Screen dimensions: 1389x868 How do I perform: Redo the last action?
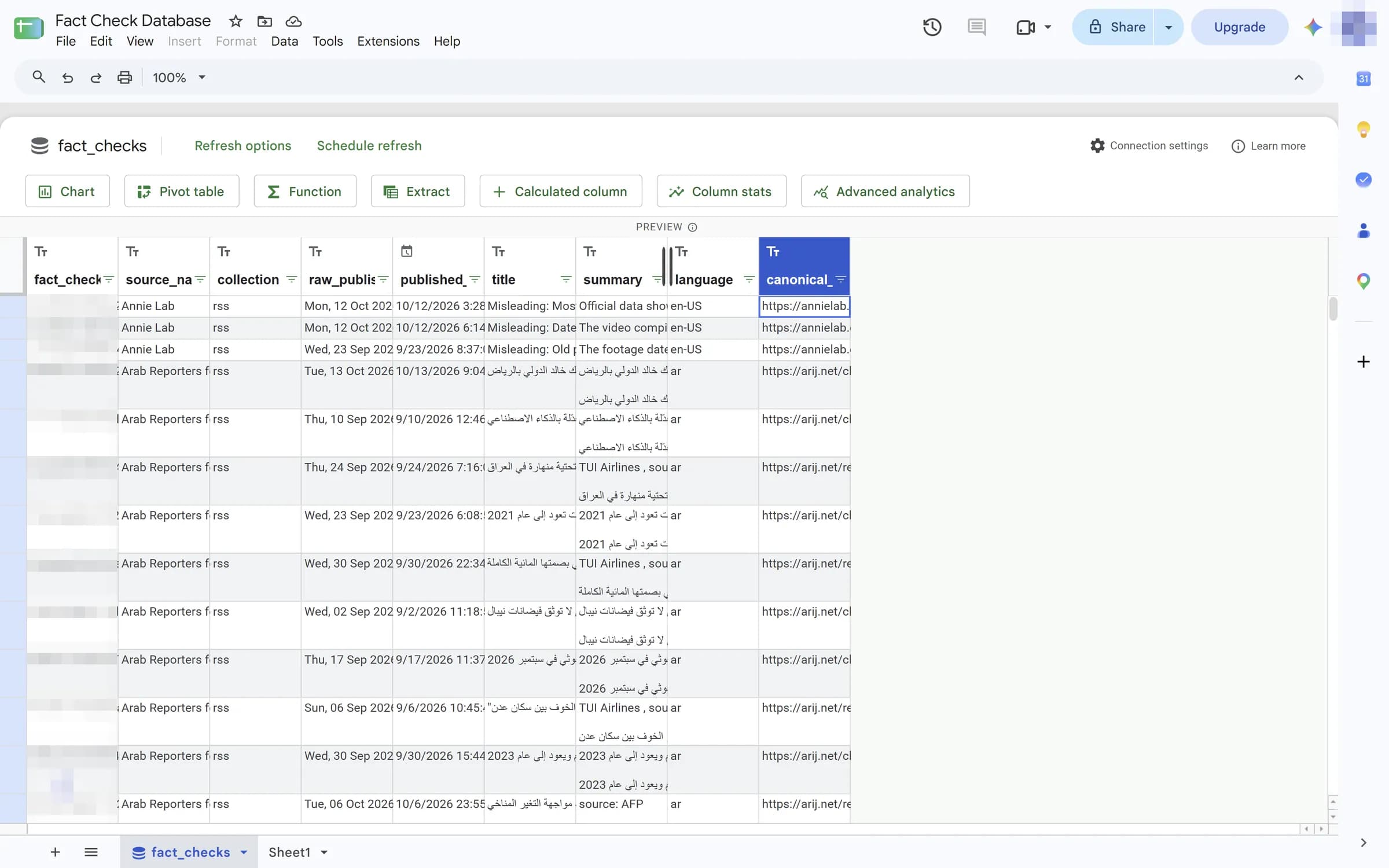tap(96, 78)
